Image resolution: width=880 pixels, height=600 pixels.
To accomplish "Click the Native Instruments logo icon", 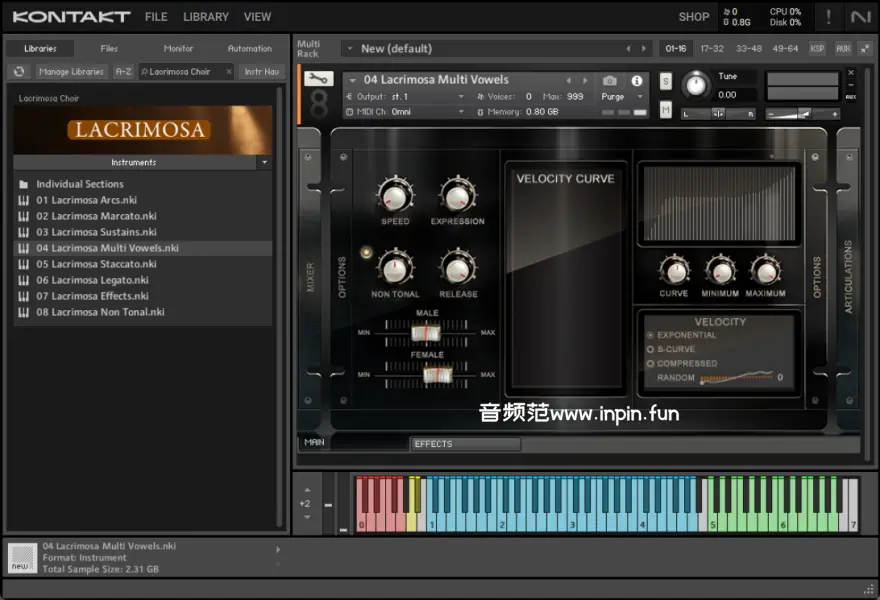I will pos(860,17).
